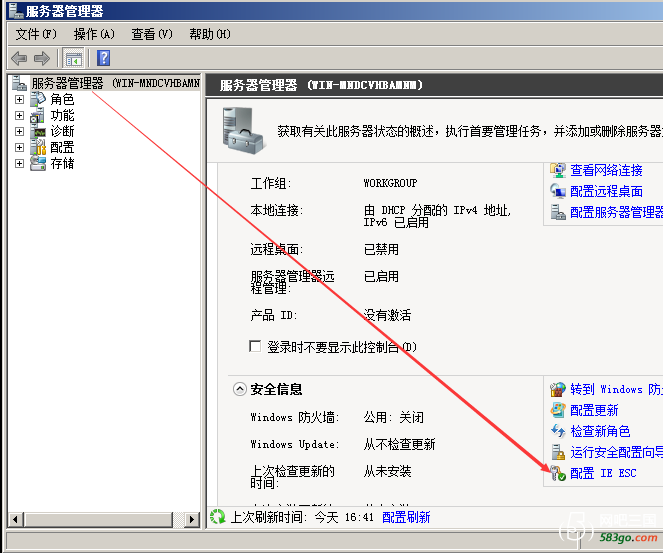663x553 pixels.
Task: Click the 安全信息 section heading
Action: point(276,389)
